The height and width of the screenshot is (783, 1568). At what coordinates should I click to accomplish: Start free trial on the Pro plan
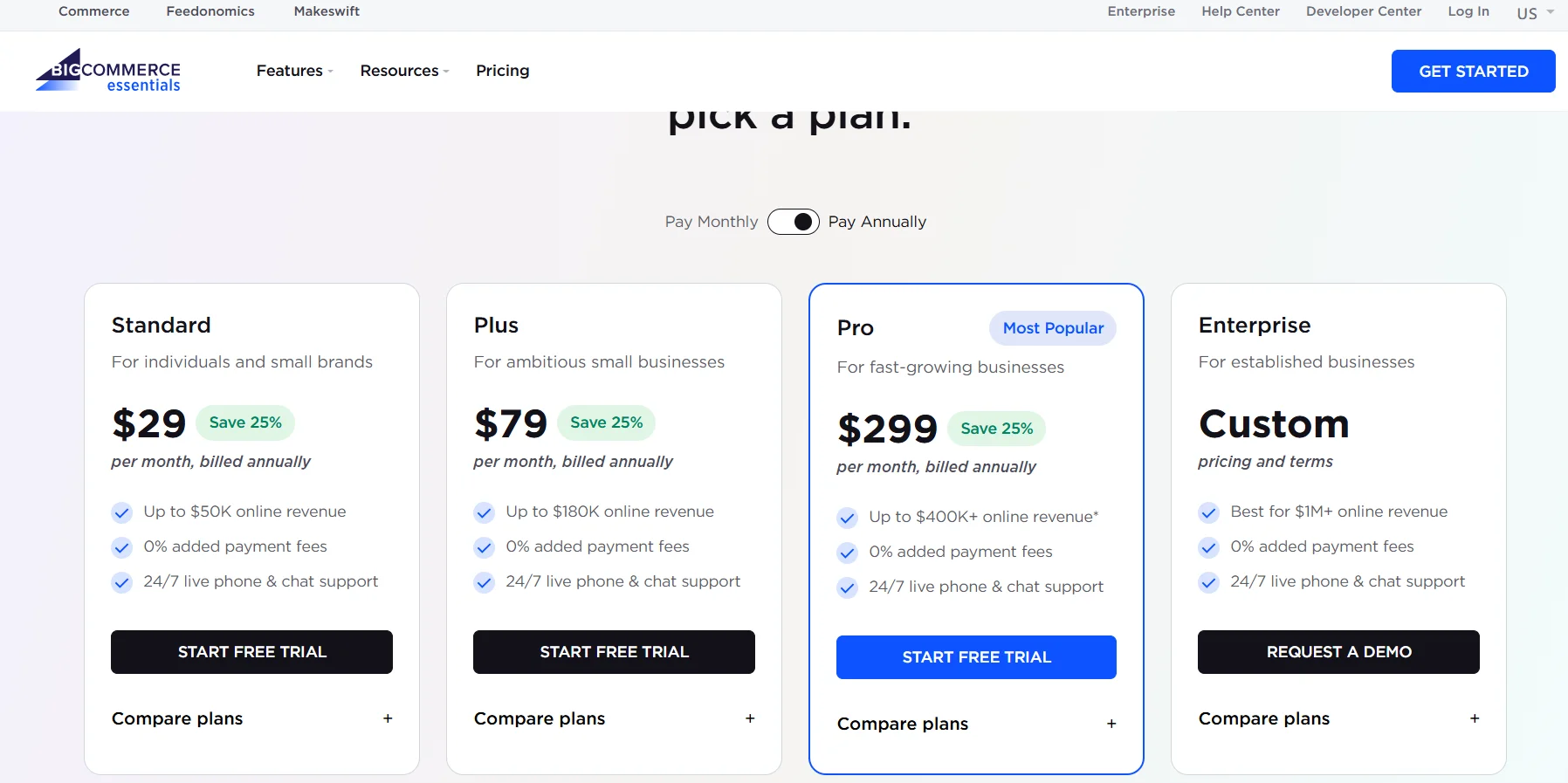pyautogui.click(x=976, y=656)
